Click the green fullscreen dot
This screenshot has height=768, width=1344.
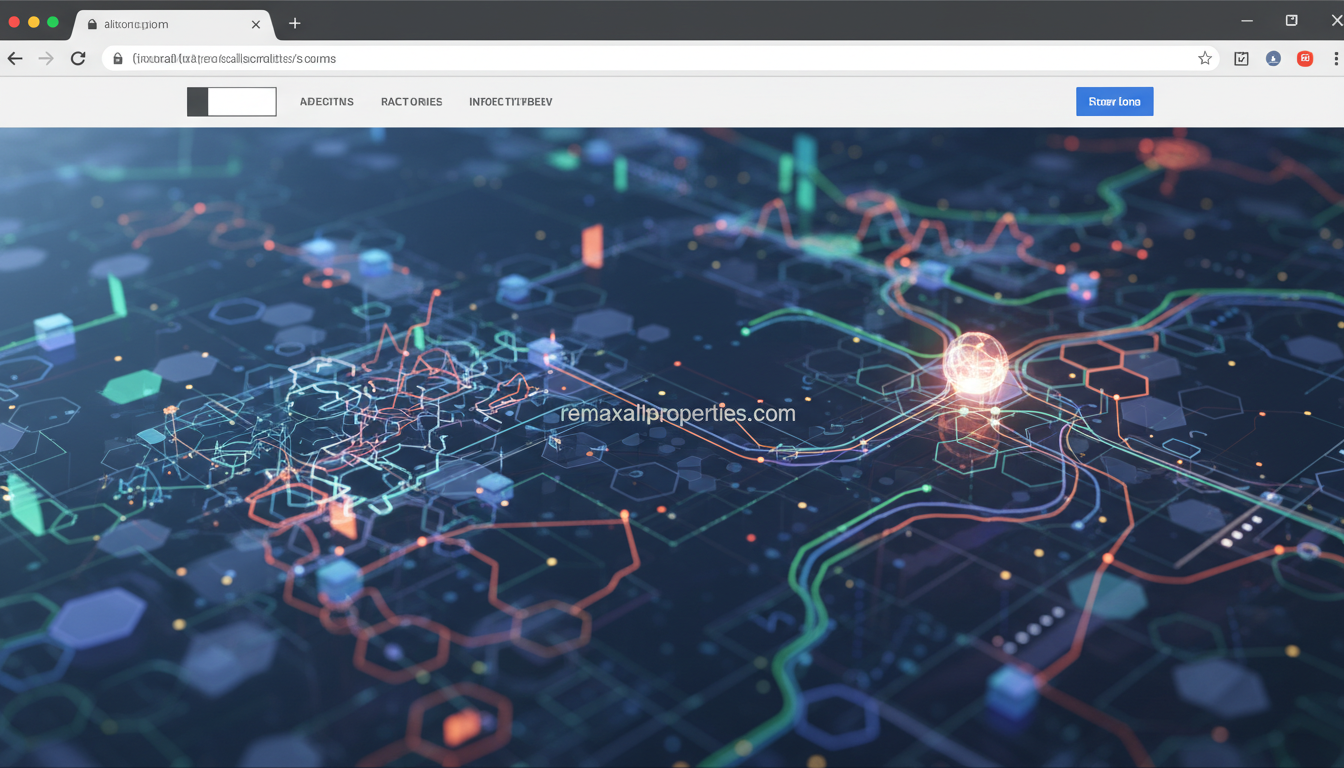pyautogui.click(x=53, y=22)
